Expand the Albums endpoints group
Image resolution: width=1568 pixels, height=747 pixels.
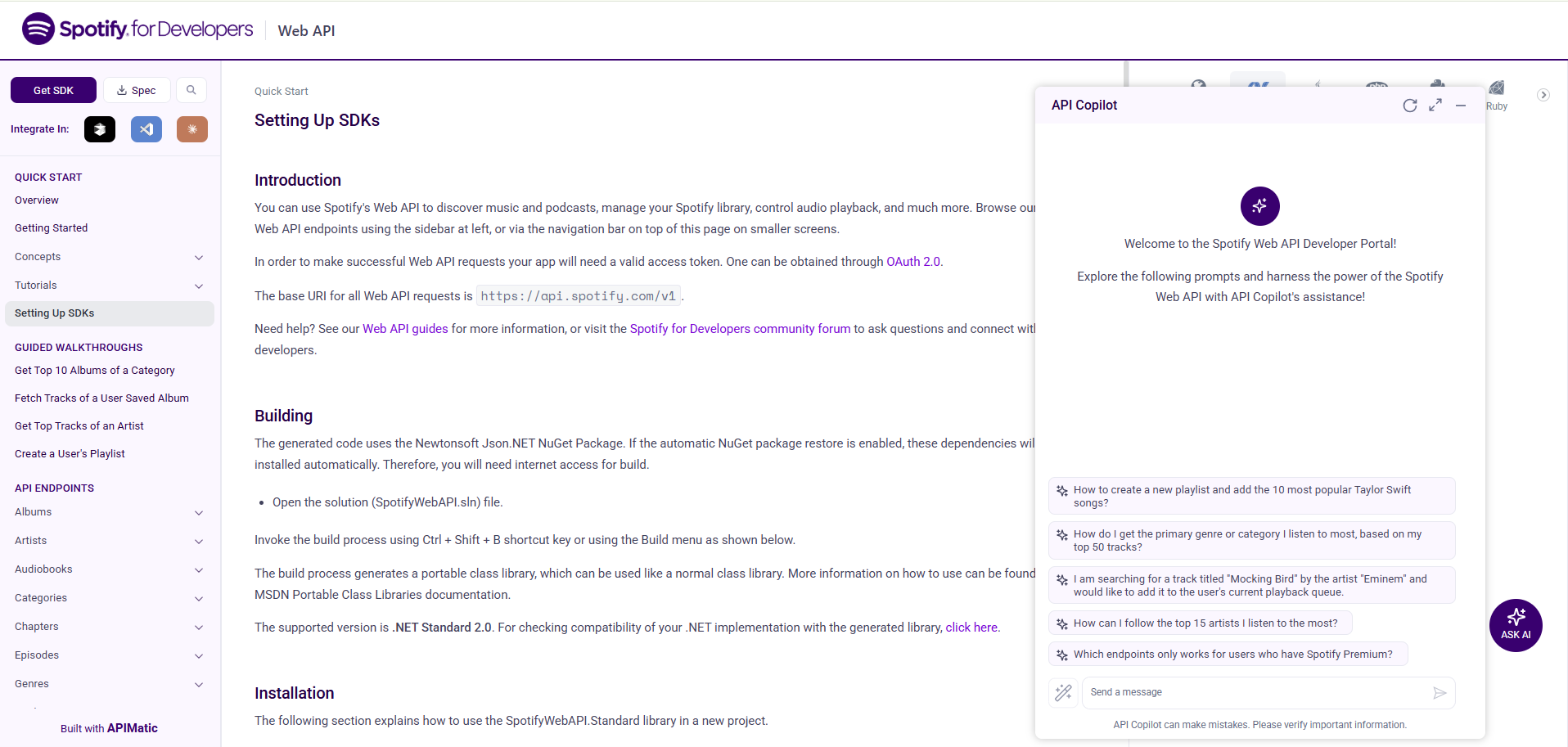click(110, 512)
